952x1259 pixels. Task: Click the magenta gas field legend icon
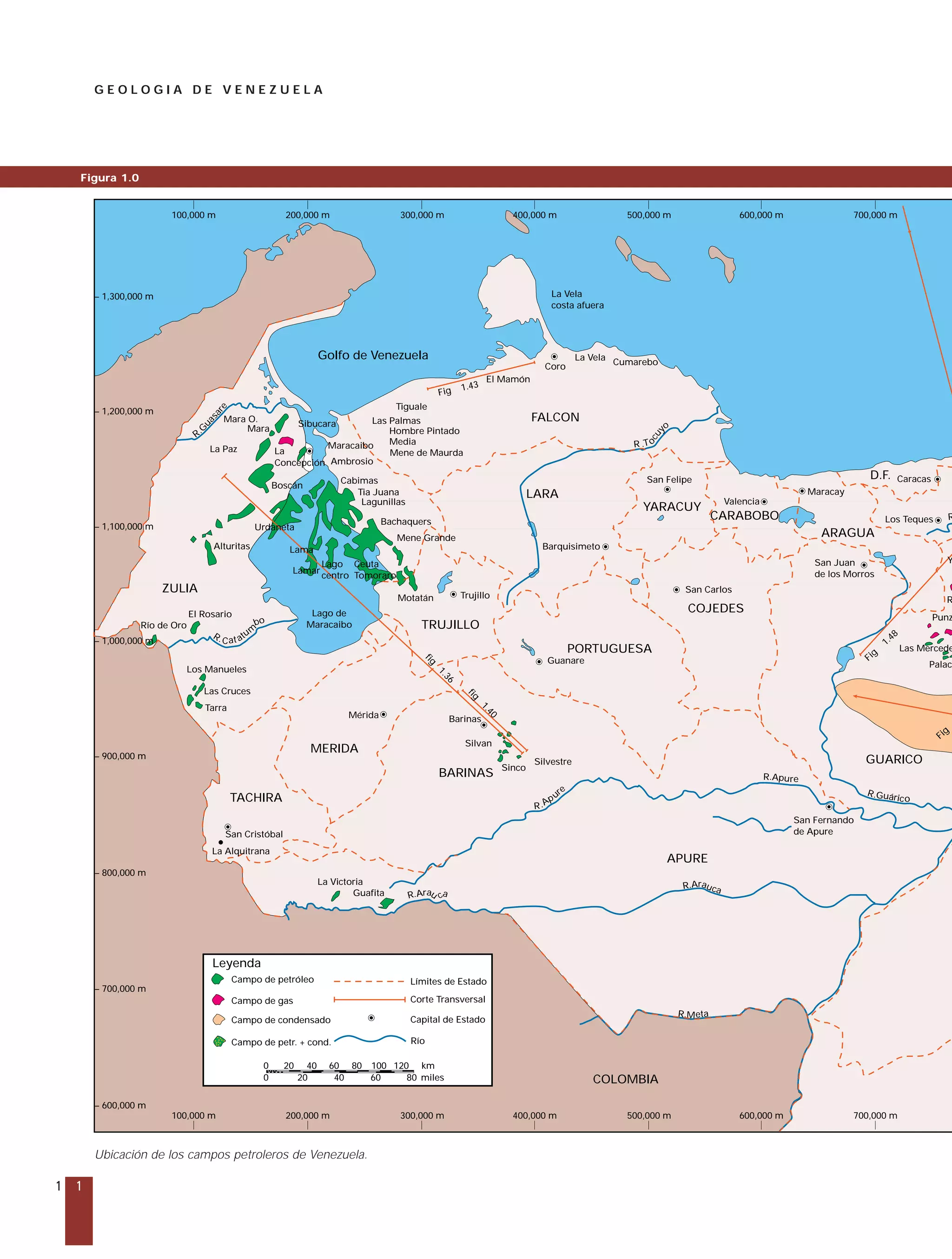(218, 1000)
